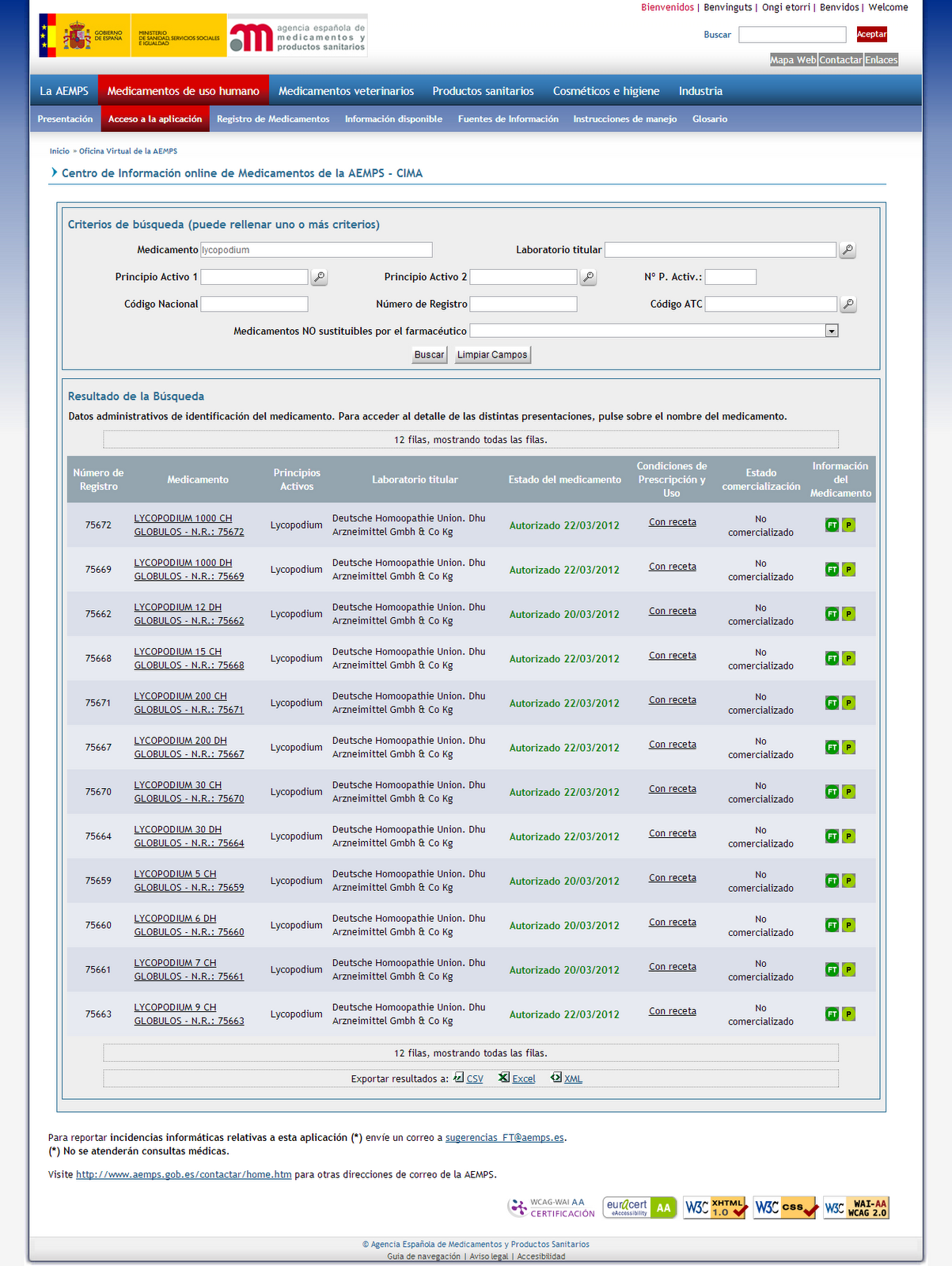Click Oficina Virtual de la AEMPS breadcrumb

click(x=128, y=151)
